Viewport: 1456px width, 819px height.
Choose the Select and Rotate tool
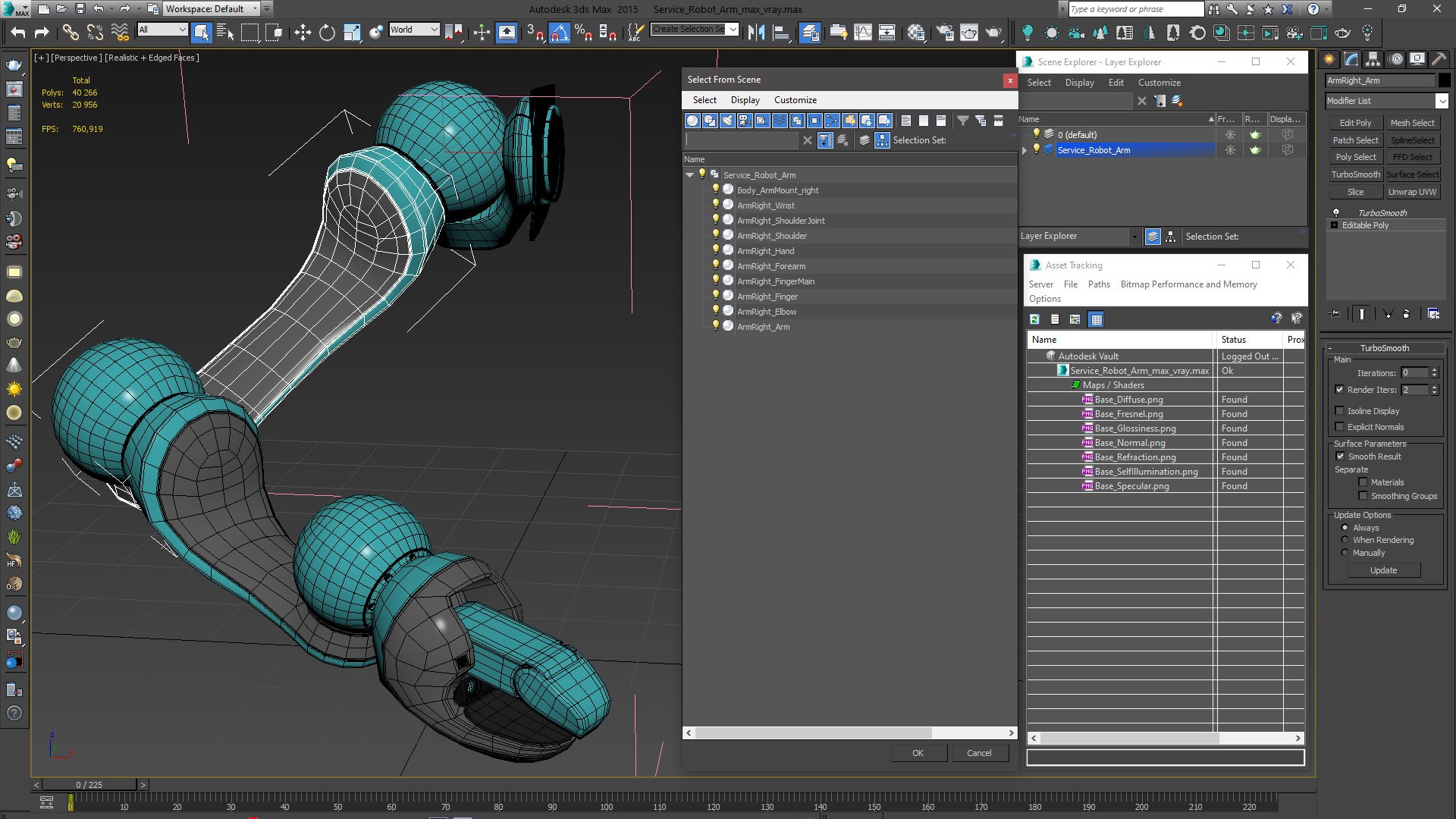(x=327, y=32)
